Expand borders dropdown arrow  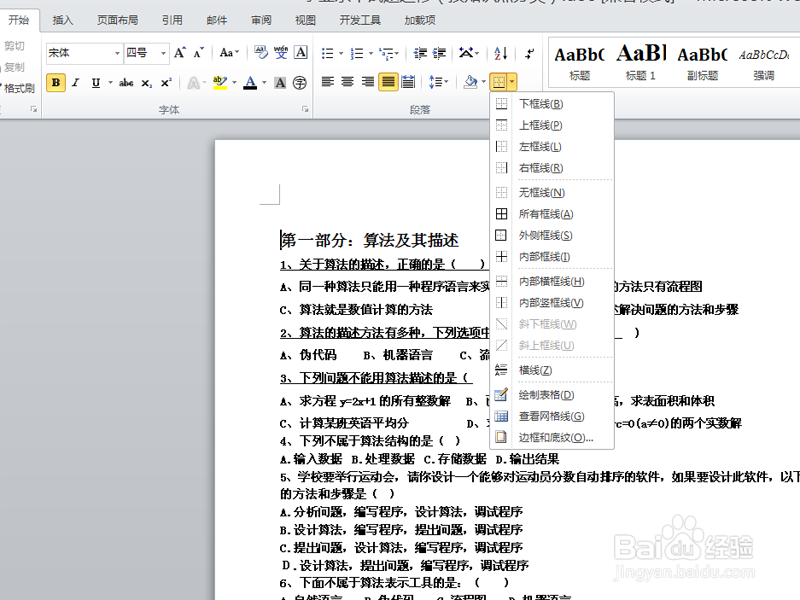coord(512,82)
